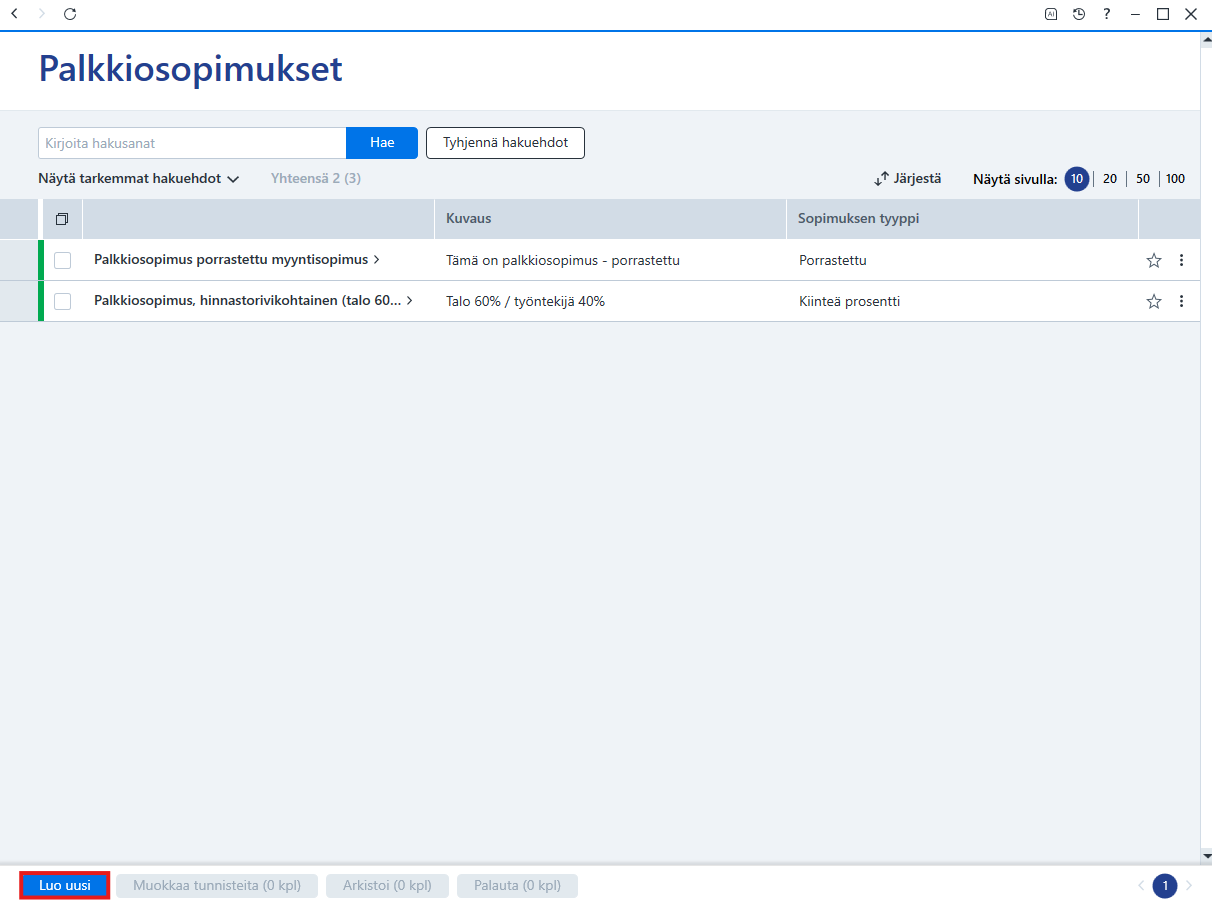Image resolution: width=1212 pixels, height=903 pixels.
Task: Show 10 items per page
Action: point(1077,179)
